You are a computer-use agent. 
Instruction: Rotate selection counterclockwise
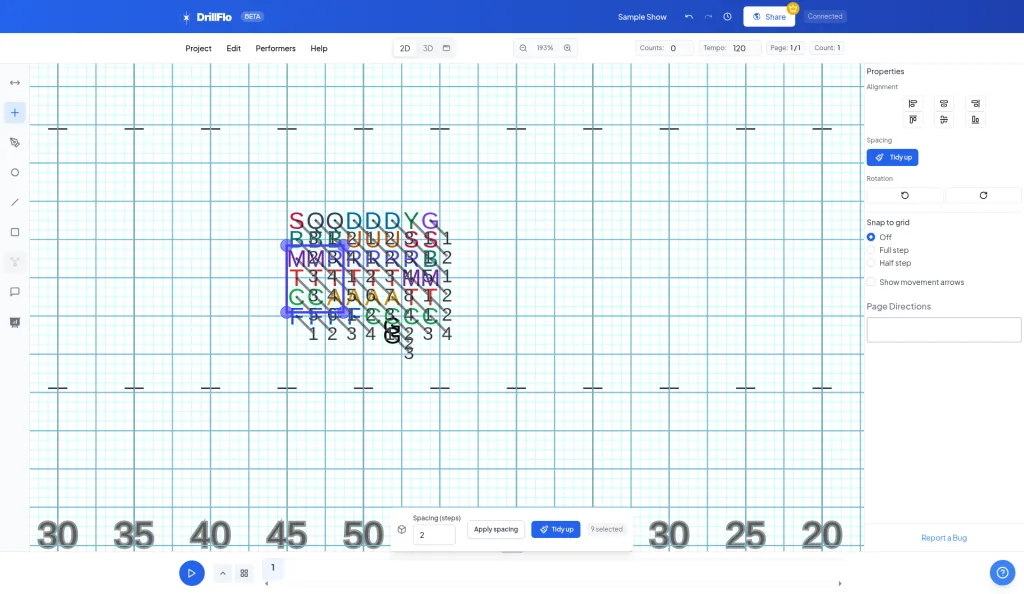(904, 195)
